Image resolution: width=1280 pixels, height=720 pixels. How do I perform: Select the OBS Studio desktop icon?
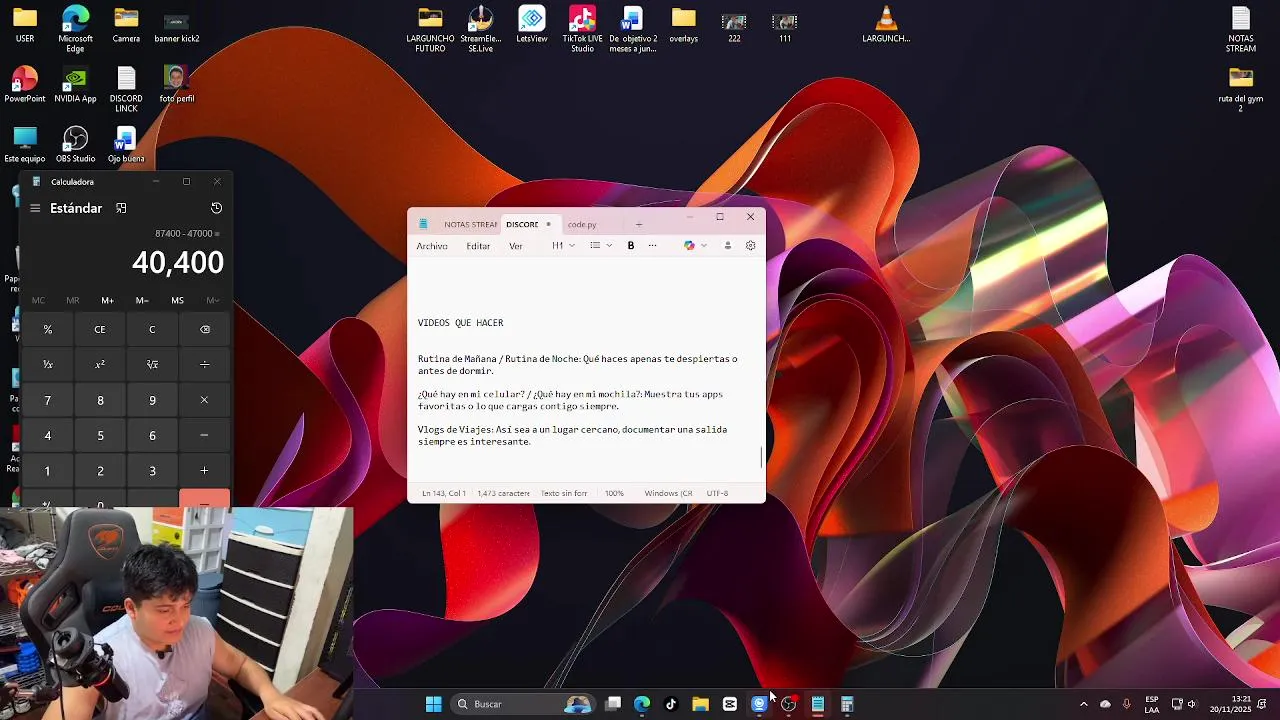75,145
